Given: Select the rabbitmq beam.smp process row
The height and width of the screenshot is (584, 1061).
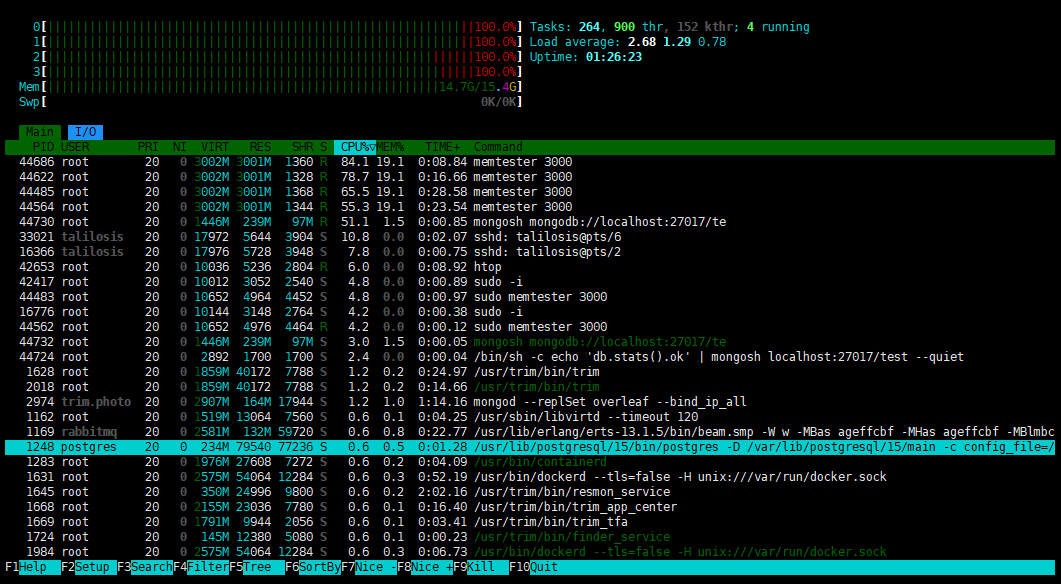Looking at the screenshot, I should tap(530, 432).
